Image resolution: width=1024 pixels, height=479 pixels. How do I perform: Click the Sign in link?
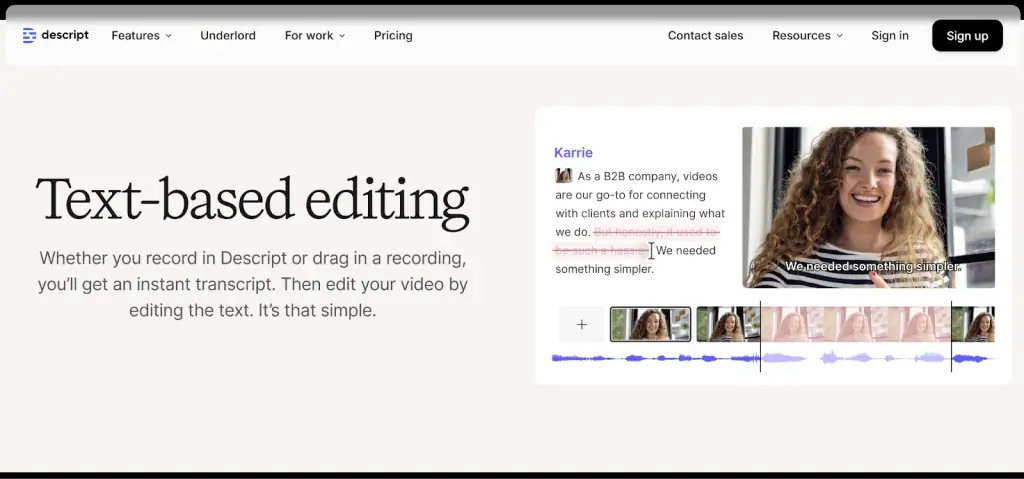(889, 36)
